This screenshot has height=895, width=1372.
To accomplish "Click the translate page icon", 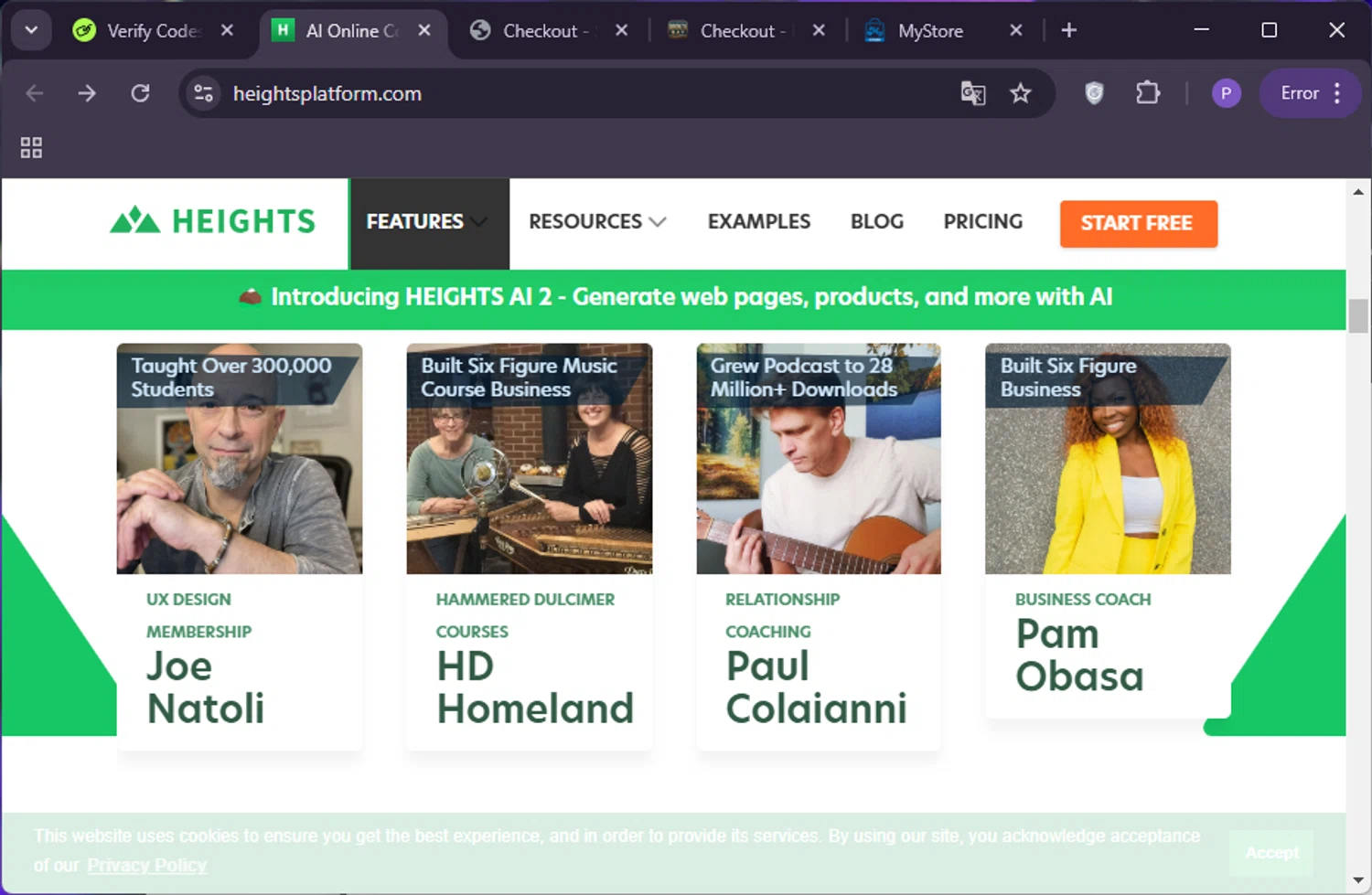I will [973, 93].
